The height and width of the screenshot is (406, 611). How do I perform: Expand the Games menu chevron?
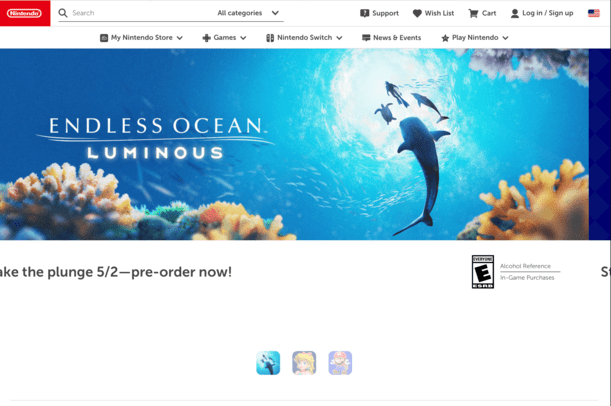[x=243, y=38]
